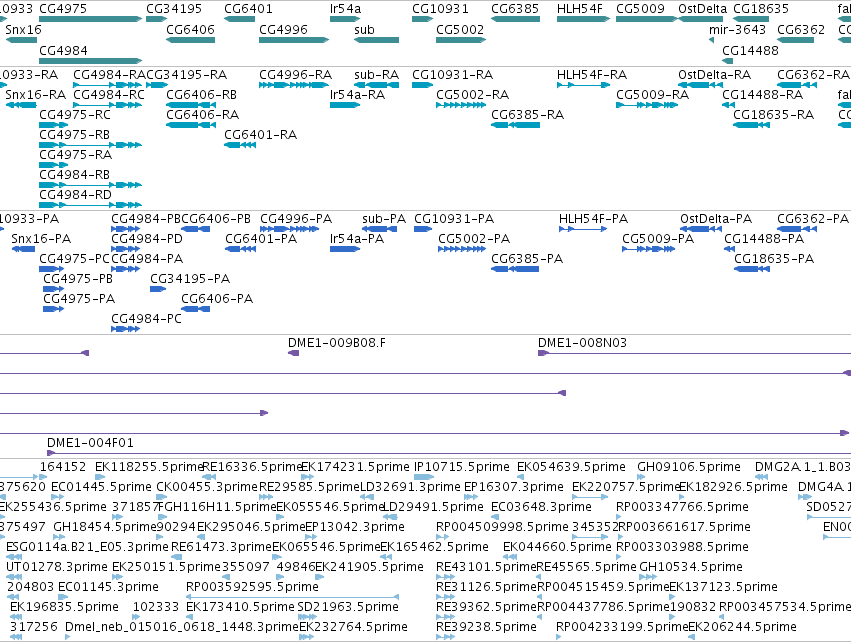Viewport: 851px width, 642px height.
Task: Select the CG4996-PA protein glyph
Action: click(289, 229)
